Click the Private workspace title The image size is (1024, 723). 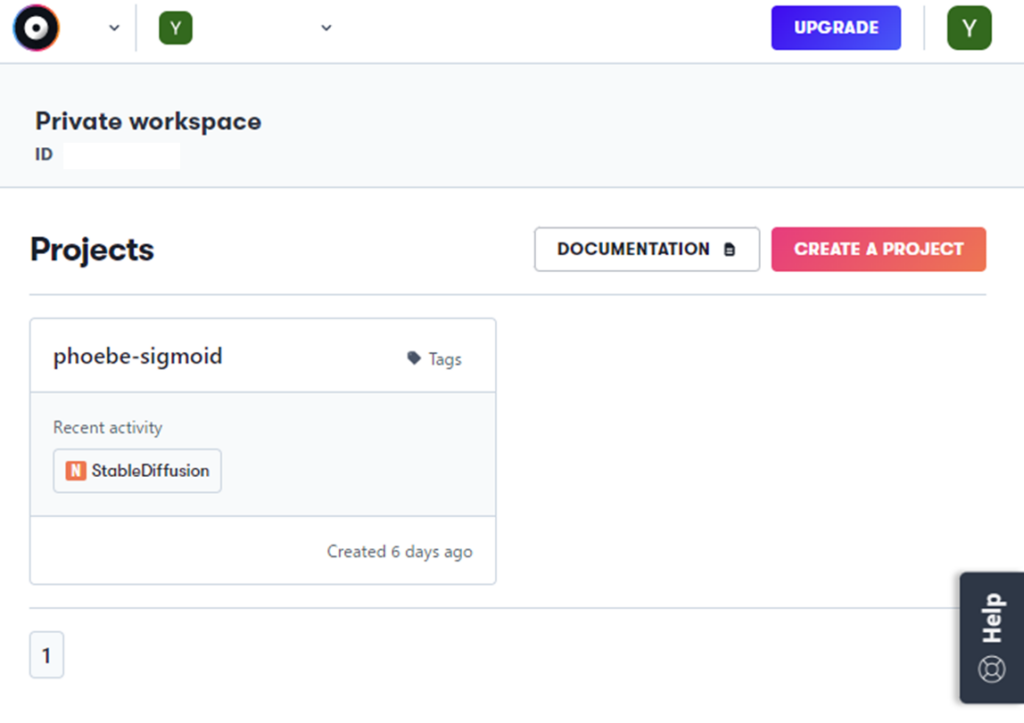pyautogui.click(x=148, y=122)
